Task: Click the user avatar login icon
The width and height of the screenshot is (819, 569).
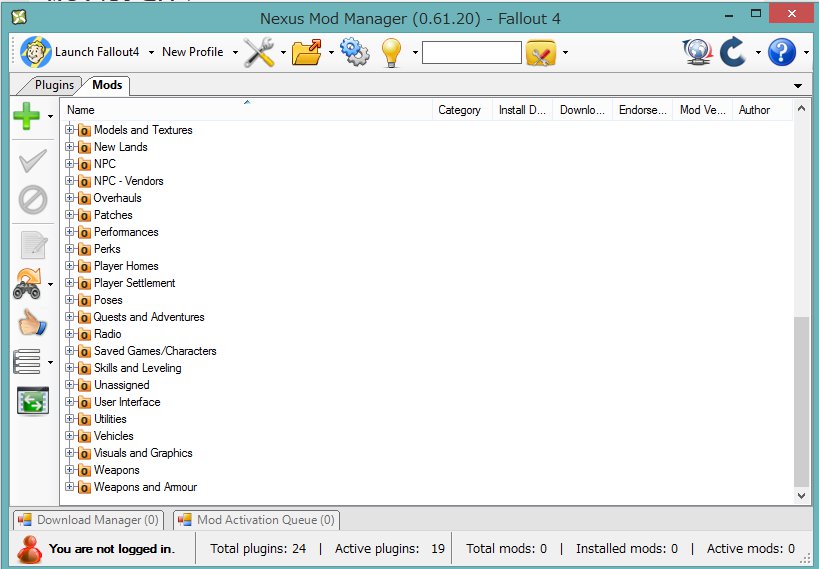Action: point(29,550)
